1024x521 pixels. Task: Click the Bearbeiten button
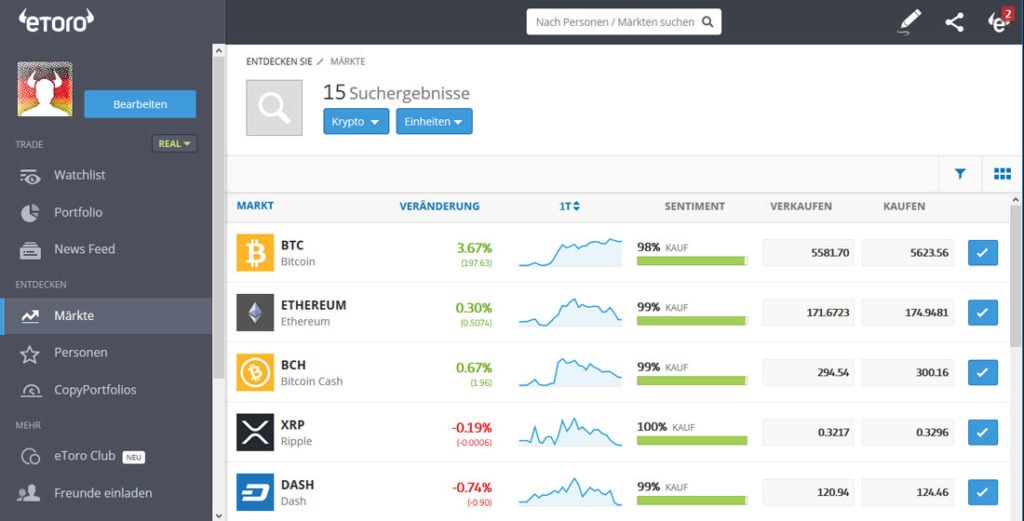tap(140, 104)
